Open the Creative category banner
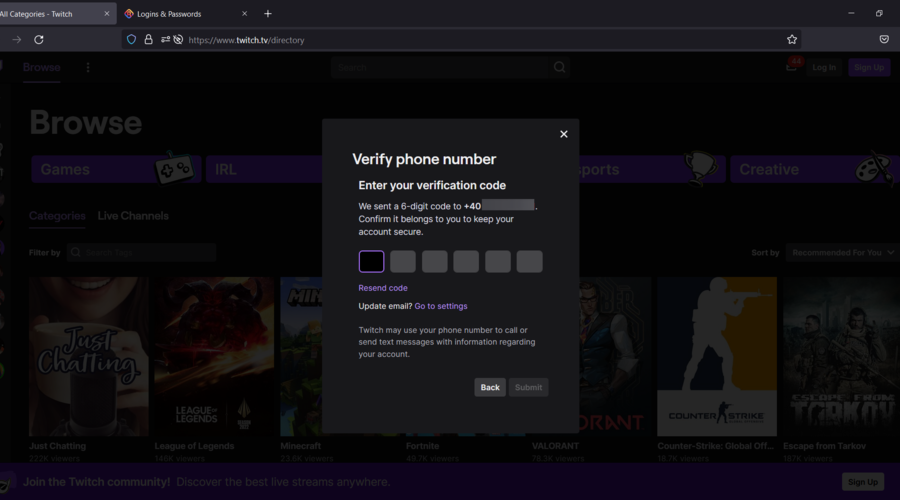Image resolution: width=900 pixels, height=500 pixels. pos(814,169)
